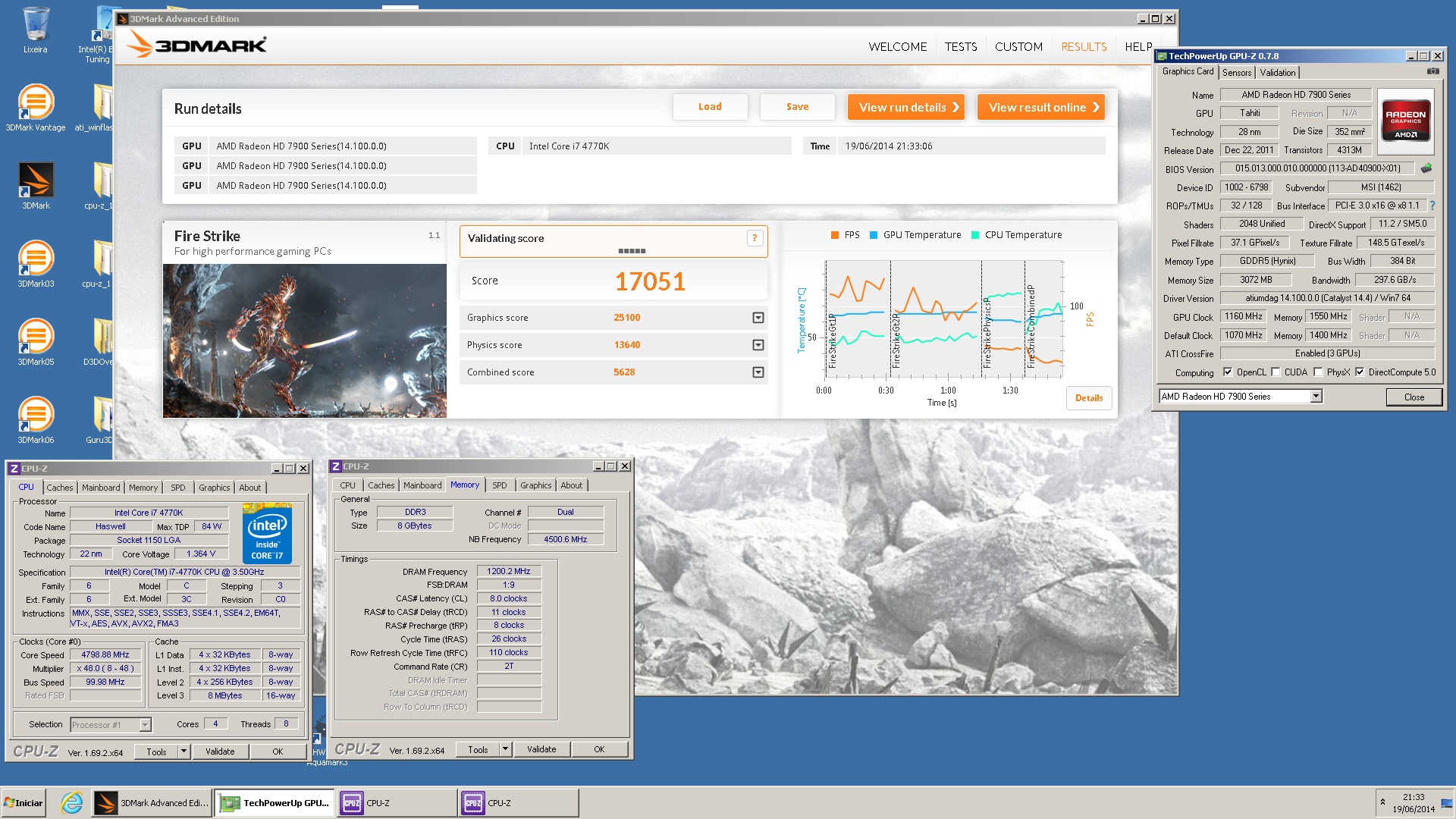The height and width of the screenshot is (819, 1456).
Task: Open the CUSTOM section in 3DMark
Action: pos(1018,46)
